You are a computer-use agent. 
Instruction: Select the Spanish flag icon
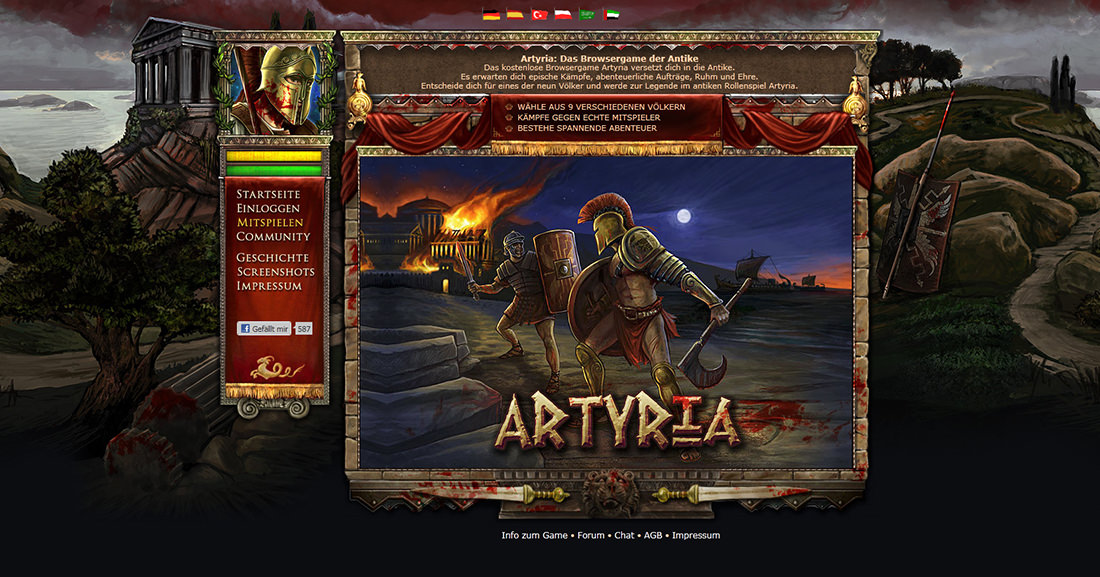[x=515, y=14]
